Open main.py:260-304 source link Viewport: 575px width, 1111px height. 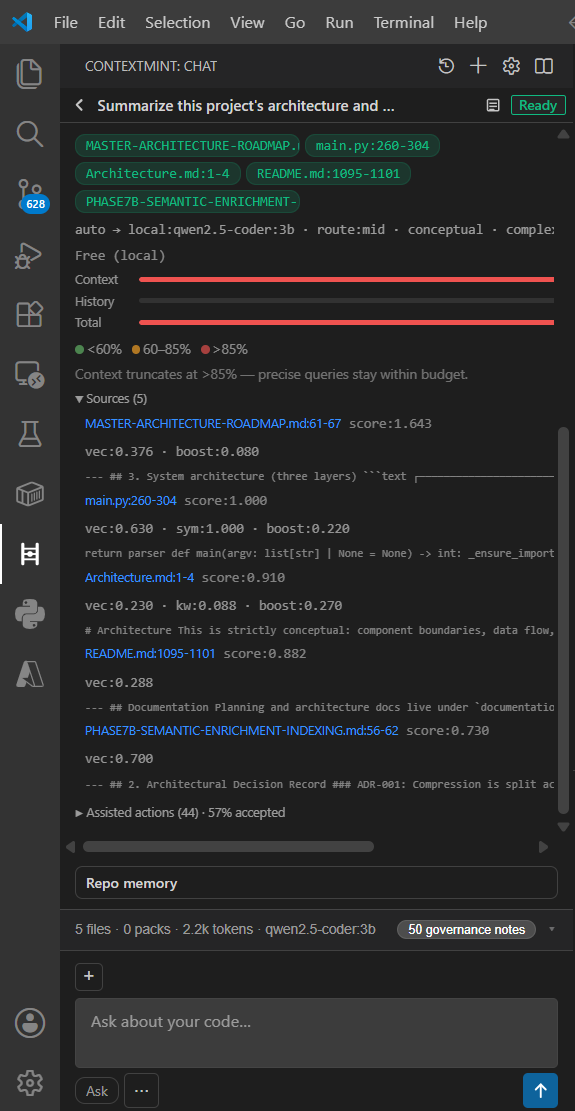[131, 501]
